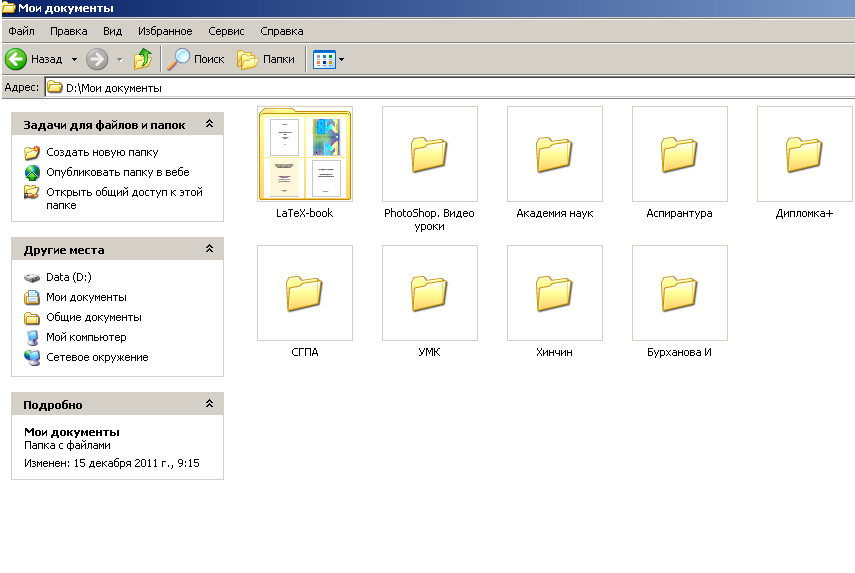The height and width of the screenshot is (573, 855).
Task: Click the Аспирантура folder name
Action: coord(679,213)
